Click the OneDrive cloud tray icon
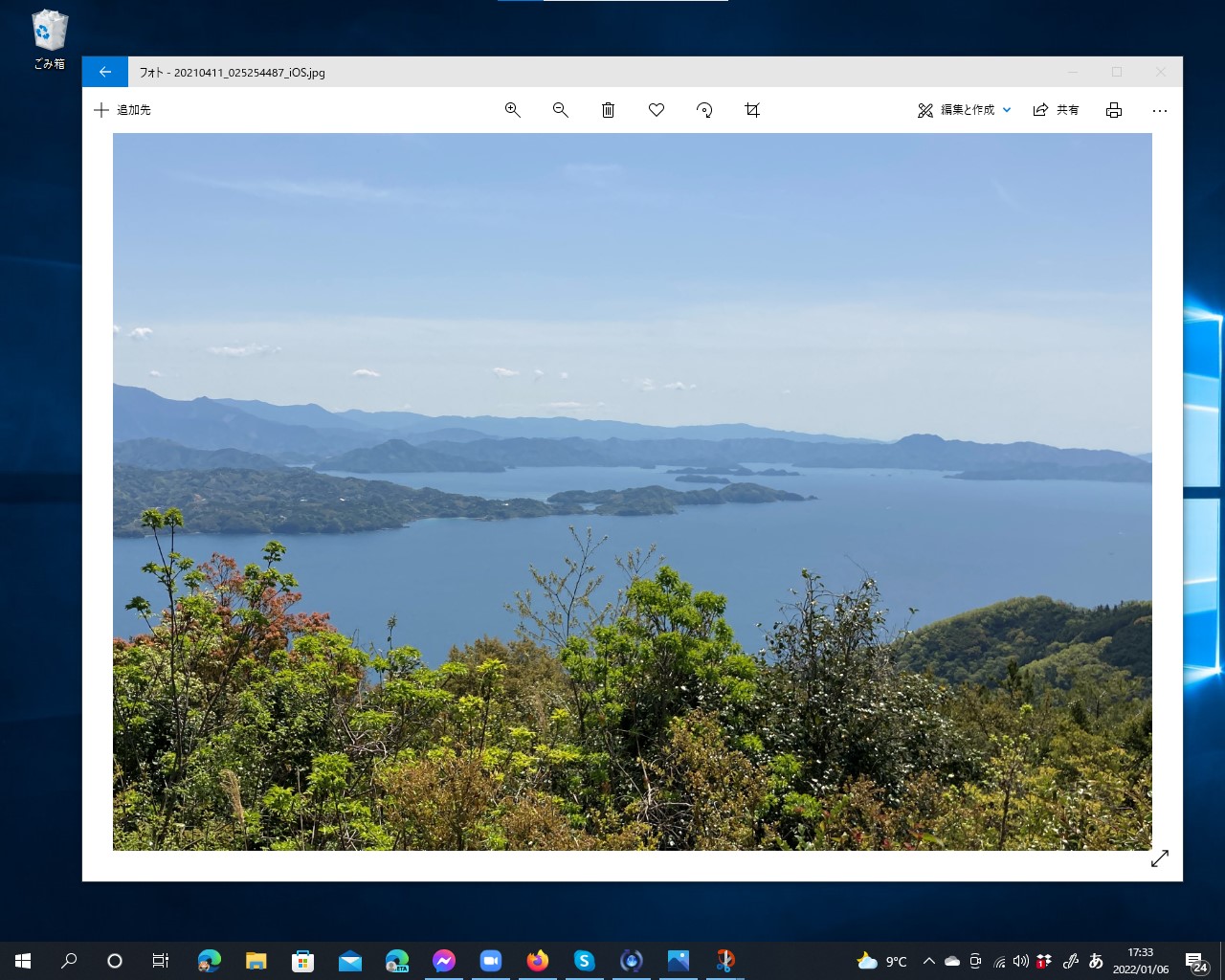 pyautogui.click(x=951, y=961)
